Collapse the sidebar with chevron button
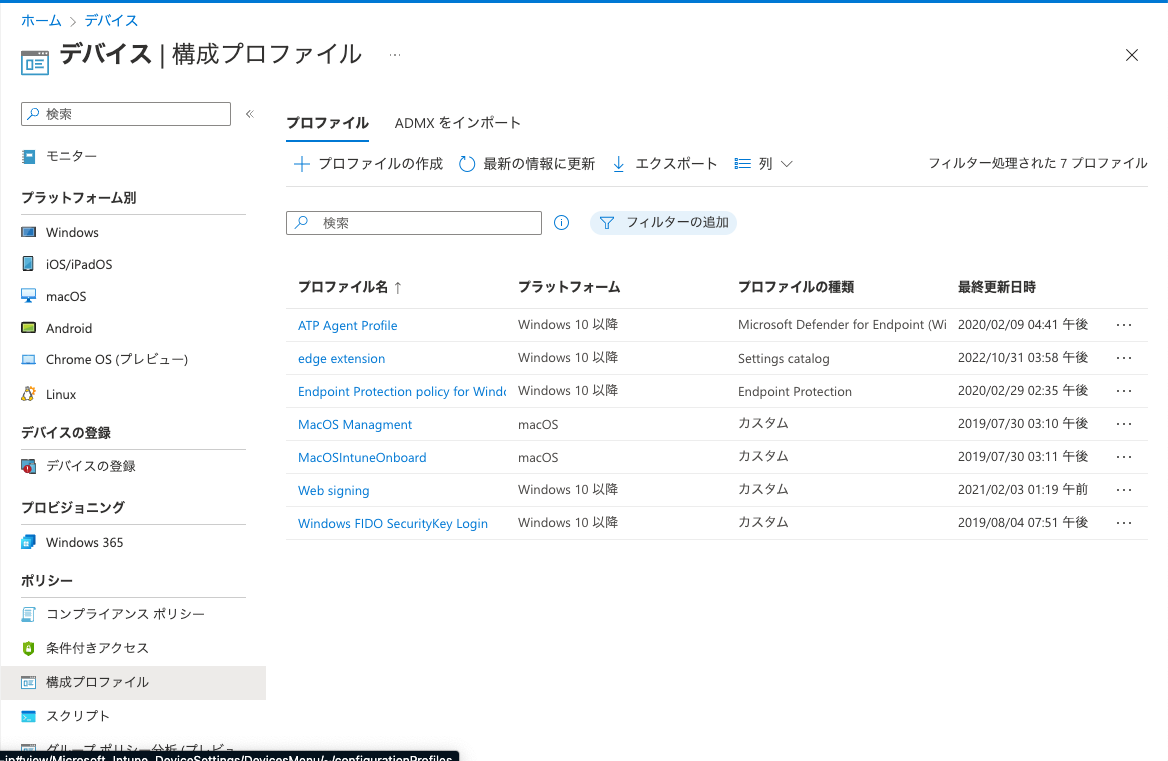Screen dimensions: 1168x761 (250, 114)
